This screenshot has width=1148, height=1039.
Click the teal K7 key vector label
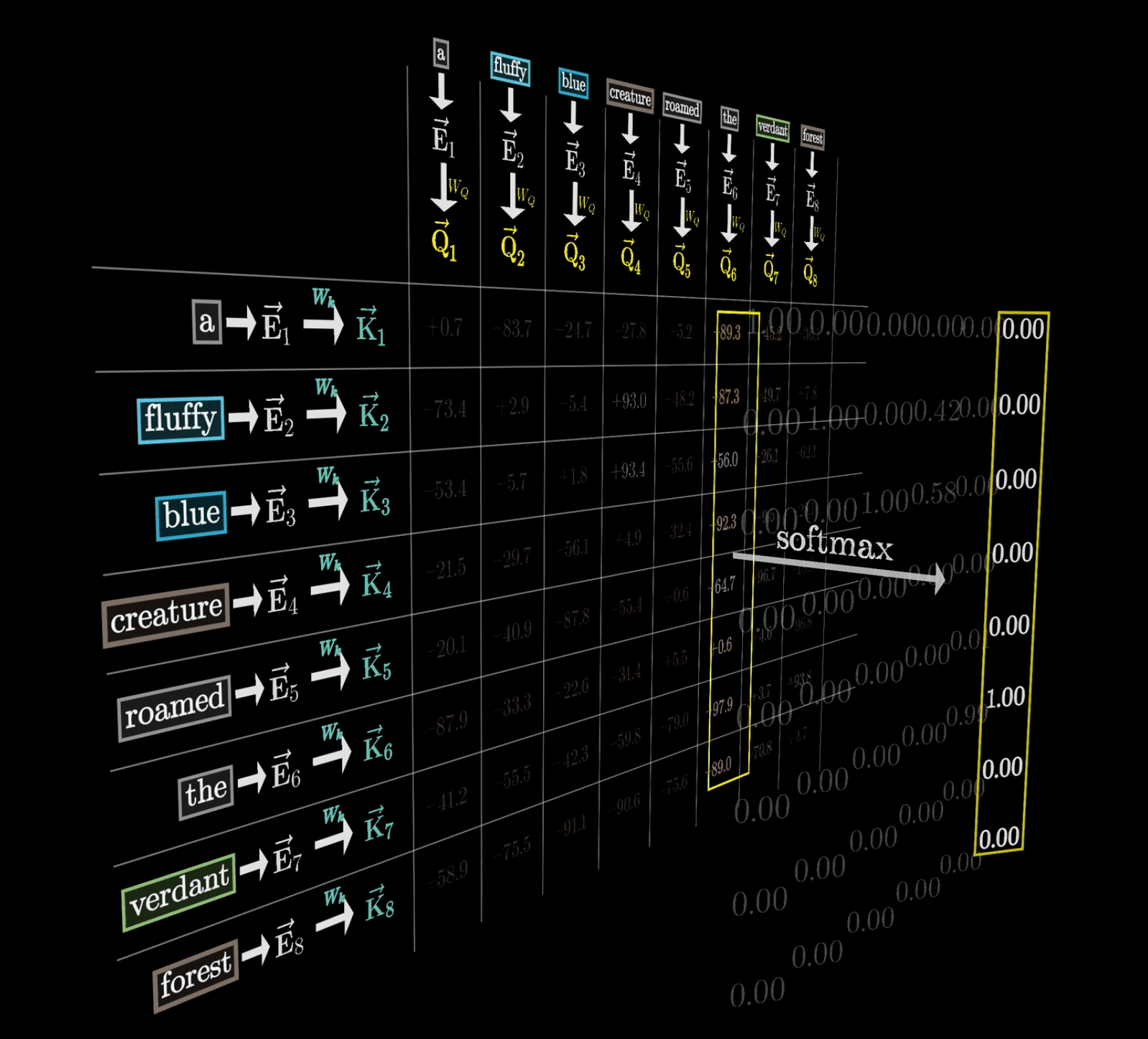point(379,824)
